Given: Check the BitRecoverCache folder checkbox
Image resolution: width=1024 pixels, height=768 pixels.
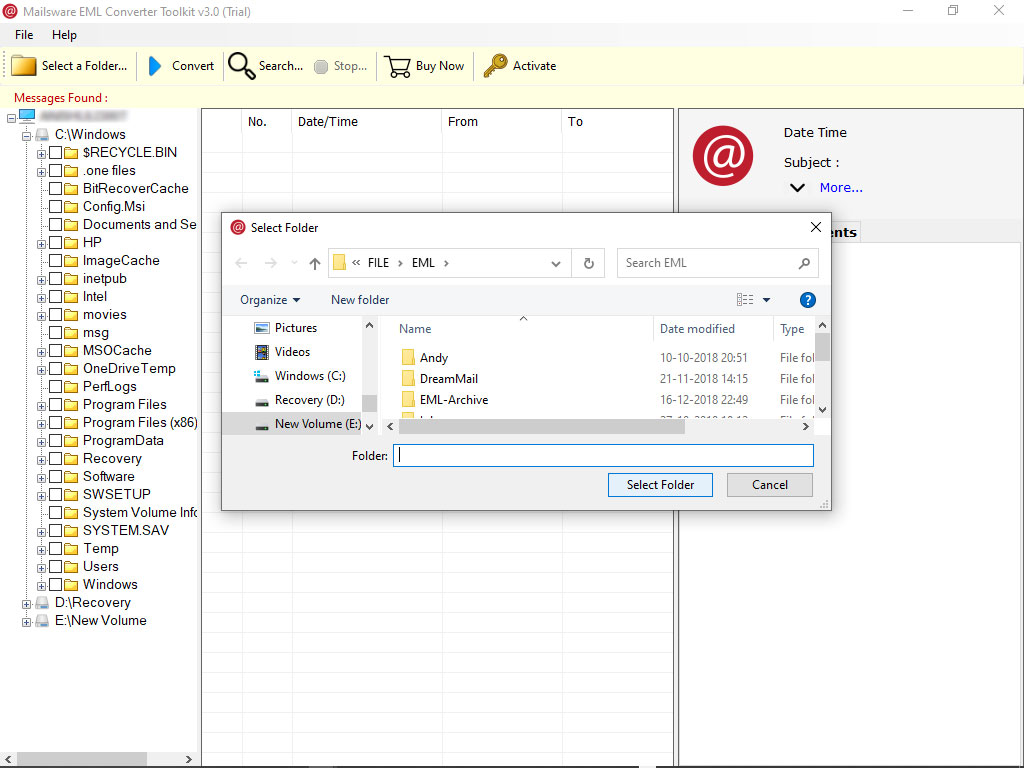Looking at the screenshot, I should coord(56,189).
